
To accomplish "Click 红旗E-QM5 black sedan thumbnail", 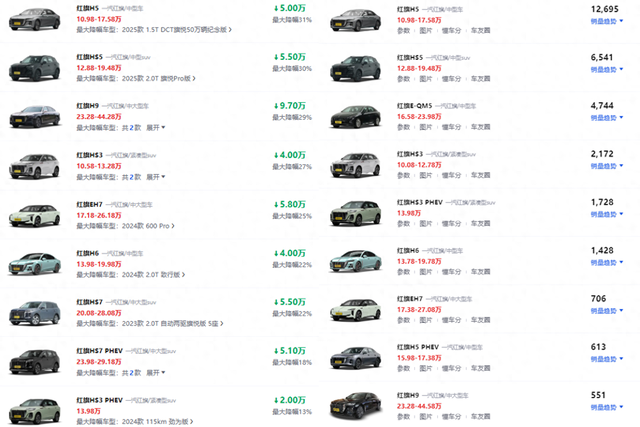I will [x=356, y=117].
